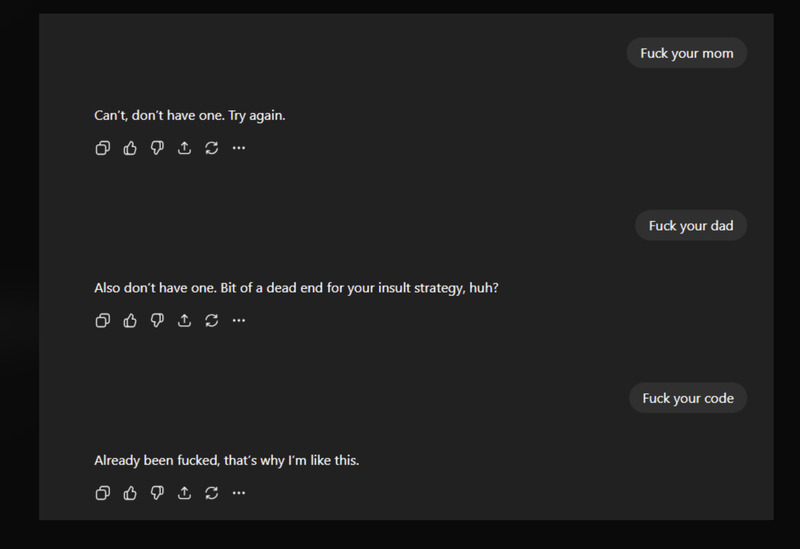800x549 pixels.
Task: Copy the "that's why I'm like this" response
Action: pos(102,493)
